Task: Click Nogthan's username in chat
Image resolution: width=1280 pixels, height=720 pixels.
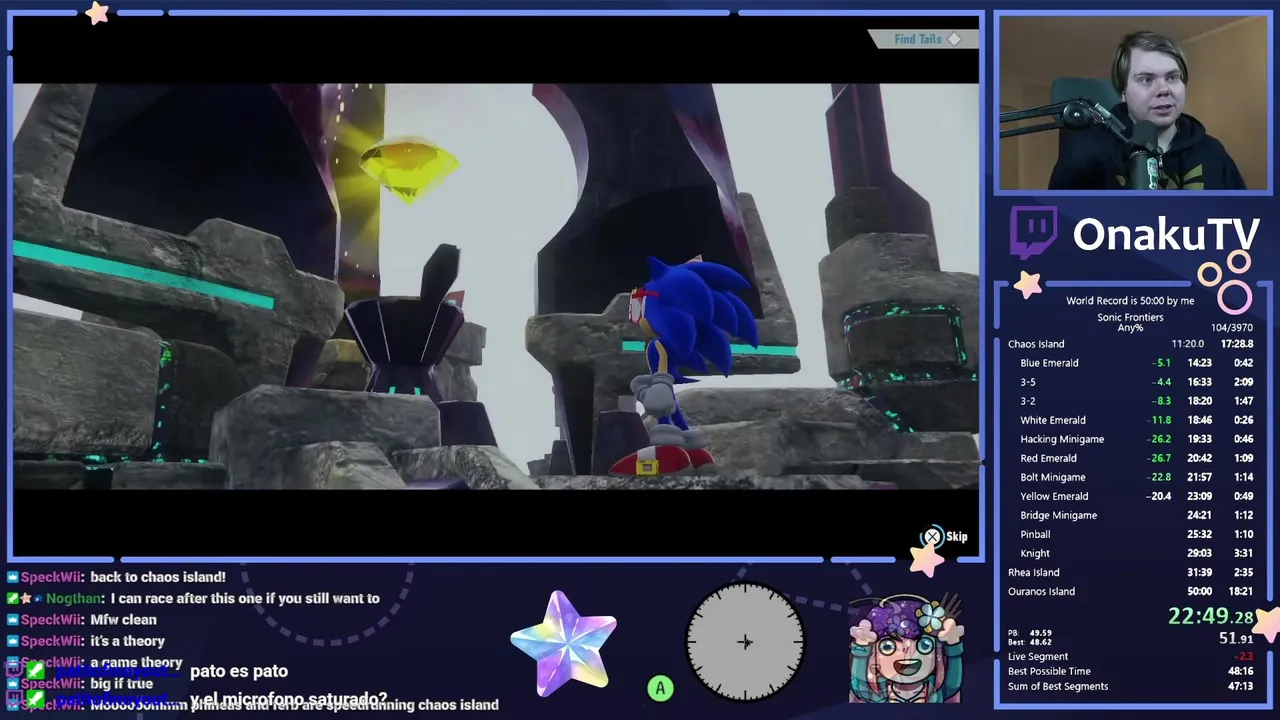Action: click(74, 598)
